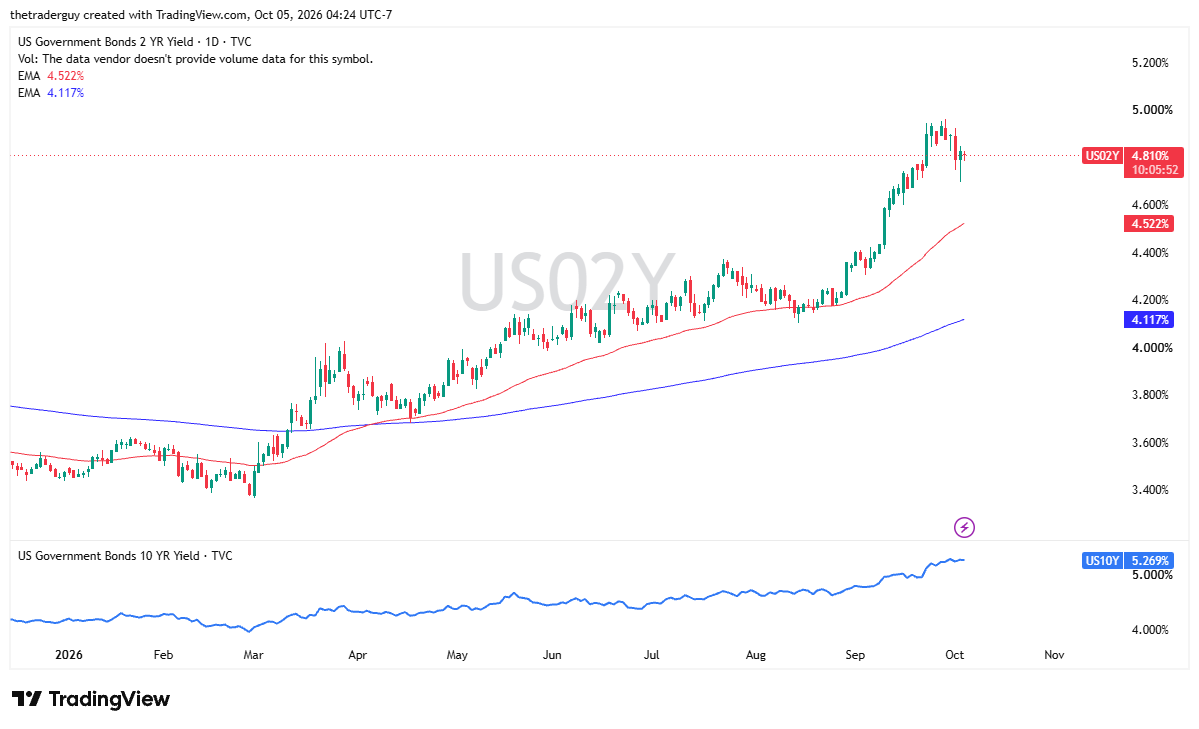Select the red EMA 4.522% legend entry

tap(50, 76)
